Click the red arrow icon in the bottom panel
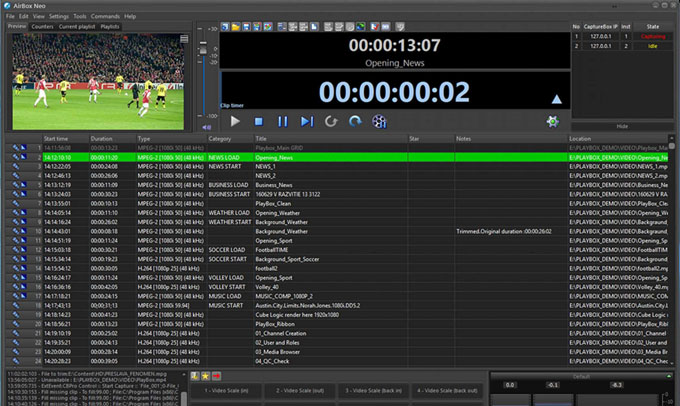The width and height of the screenshot is (680, 406). [216, 376]
